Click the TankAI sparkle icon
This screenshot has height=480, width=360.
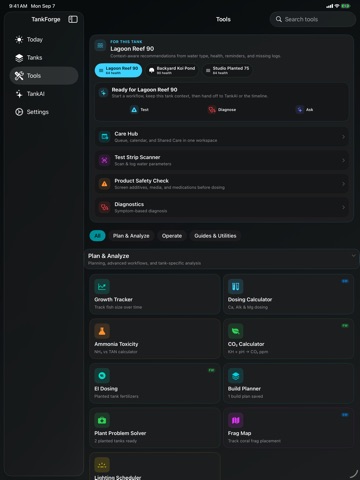coord(19,94)
